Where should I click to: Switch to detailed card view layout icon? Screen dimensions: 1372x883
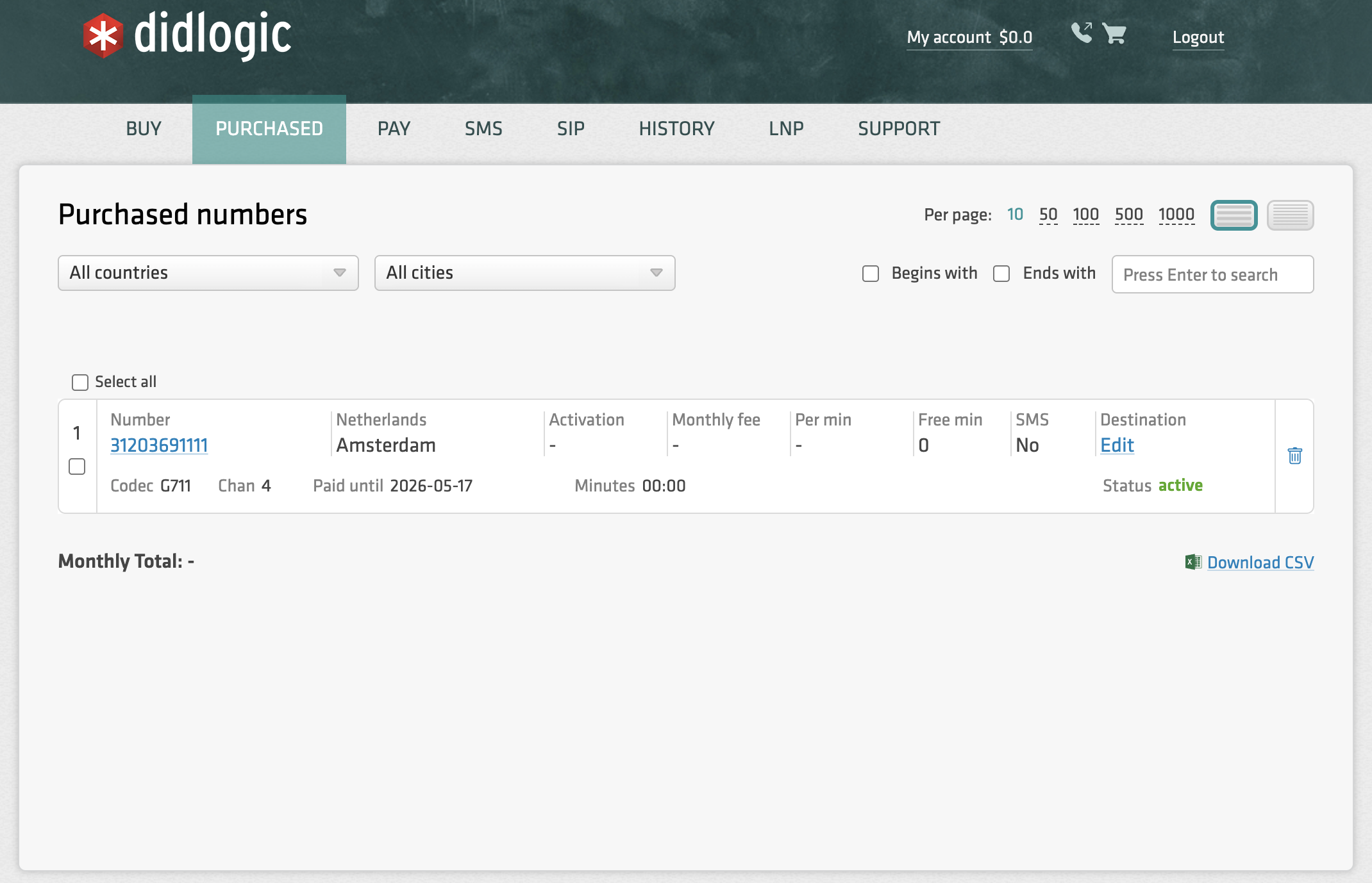point(1234,215)
